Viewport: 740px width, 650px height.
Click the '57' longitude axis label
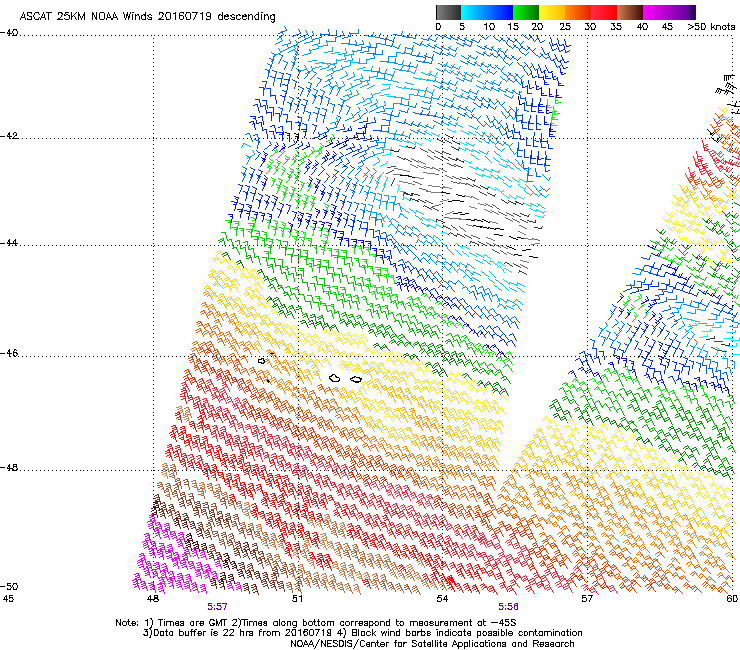coord(587,599)
